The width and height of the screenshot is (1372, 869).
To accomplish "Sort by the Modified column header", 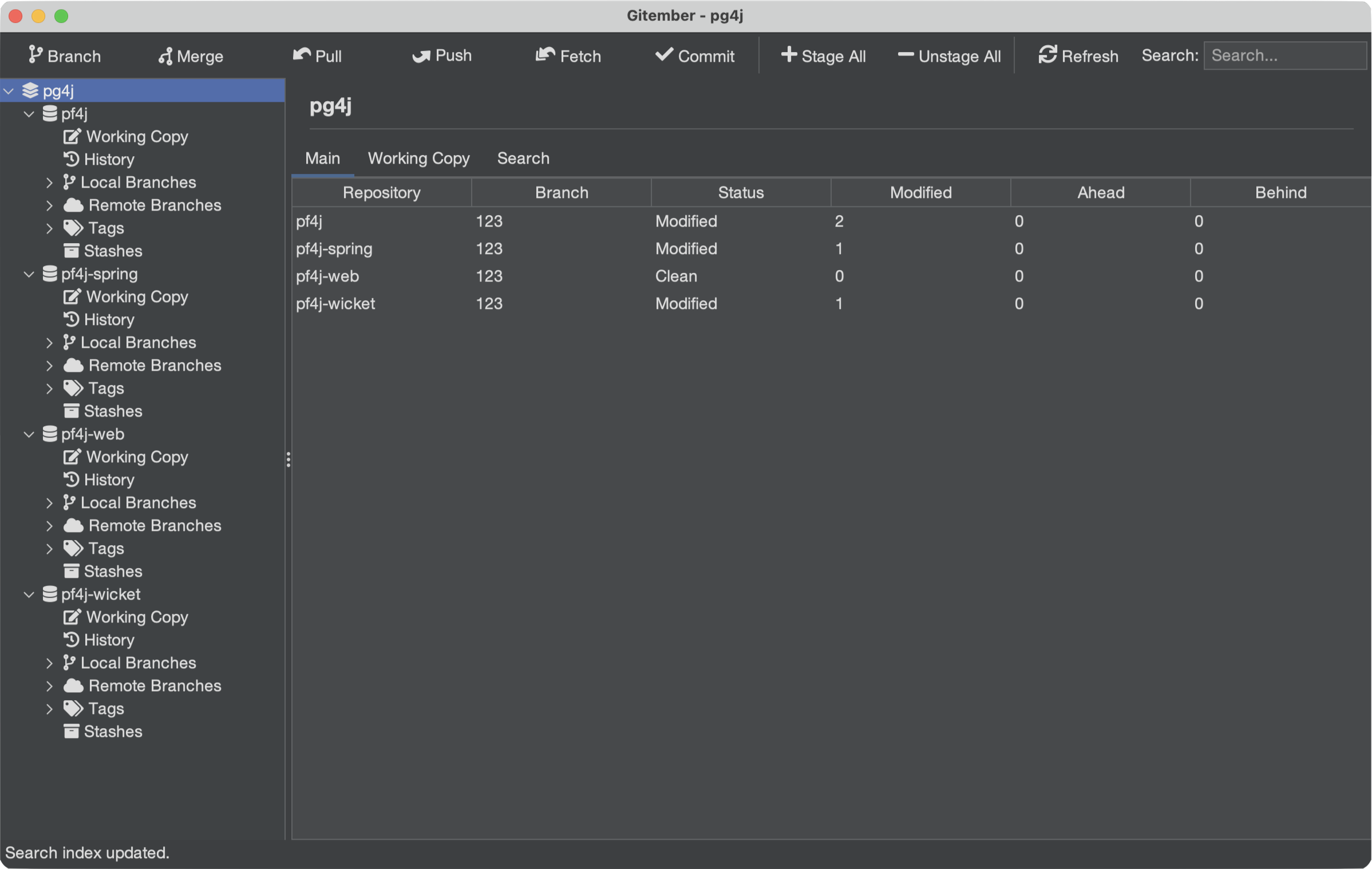I will coord(921,193).
